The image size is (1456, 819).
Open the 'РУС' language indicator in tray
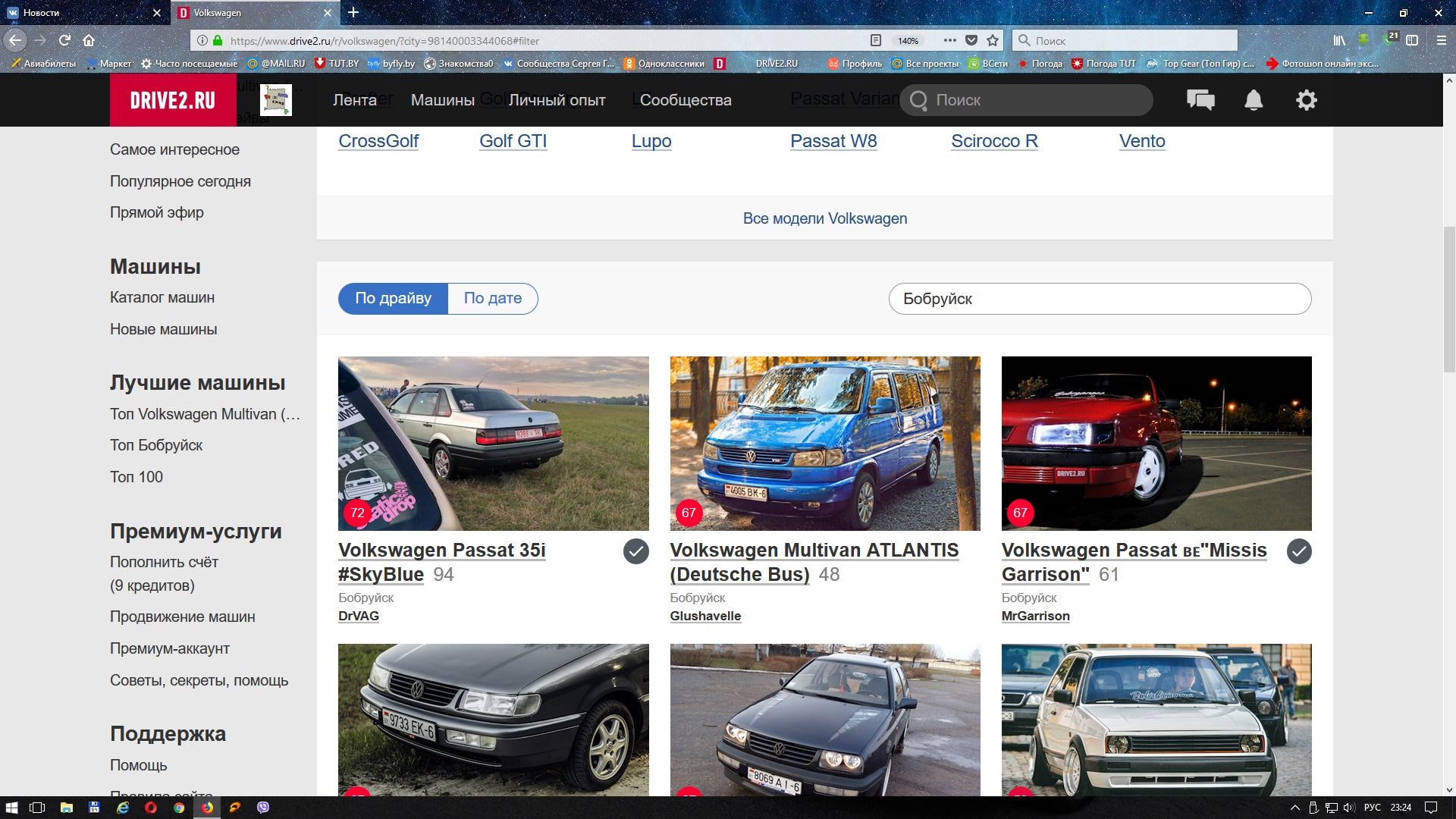pyautogui.click(x=1373, y=808)
